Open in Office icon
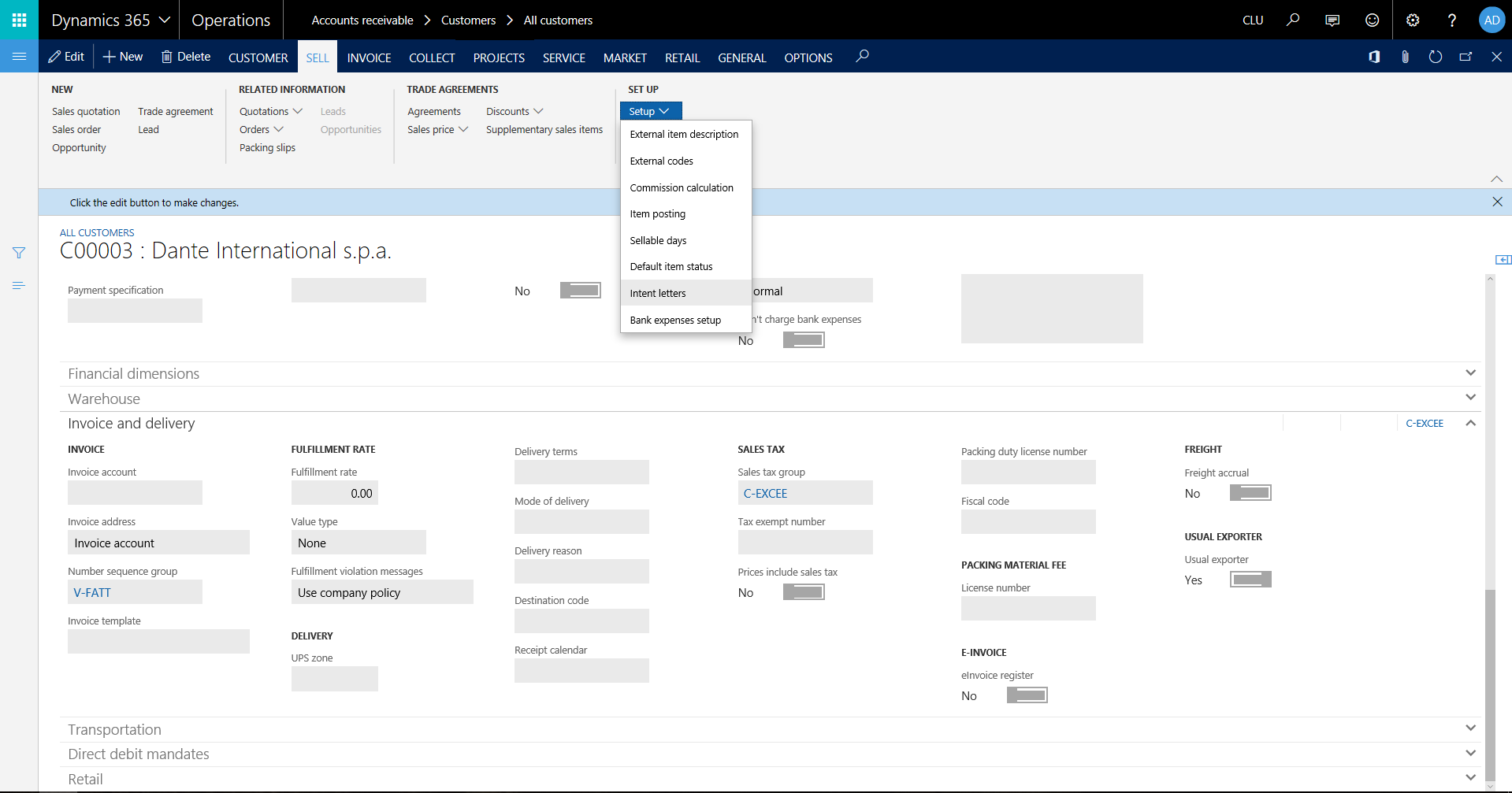 point(1374,57)
